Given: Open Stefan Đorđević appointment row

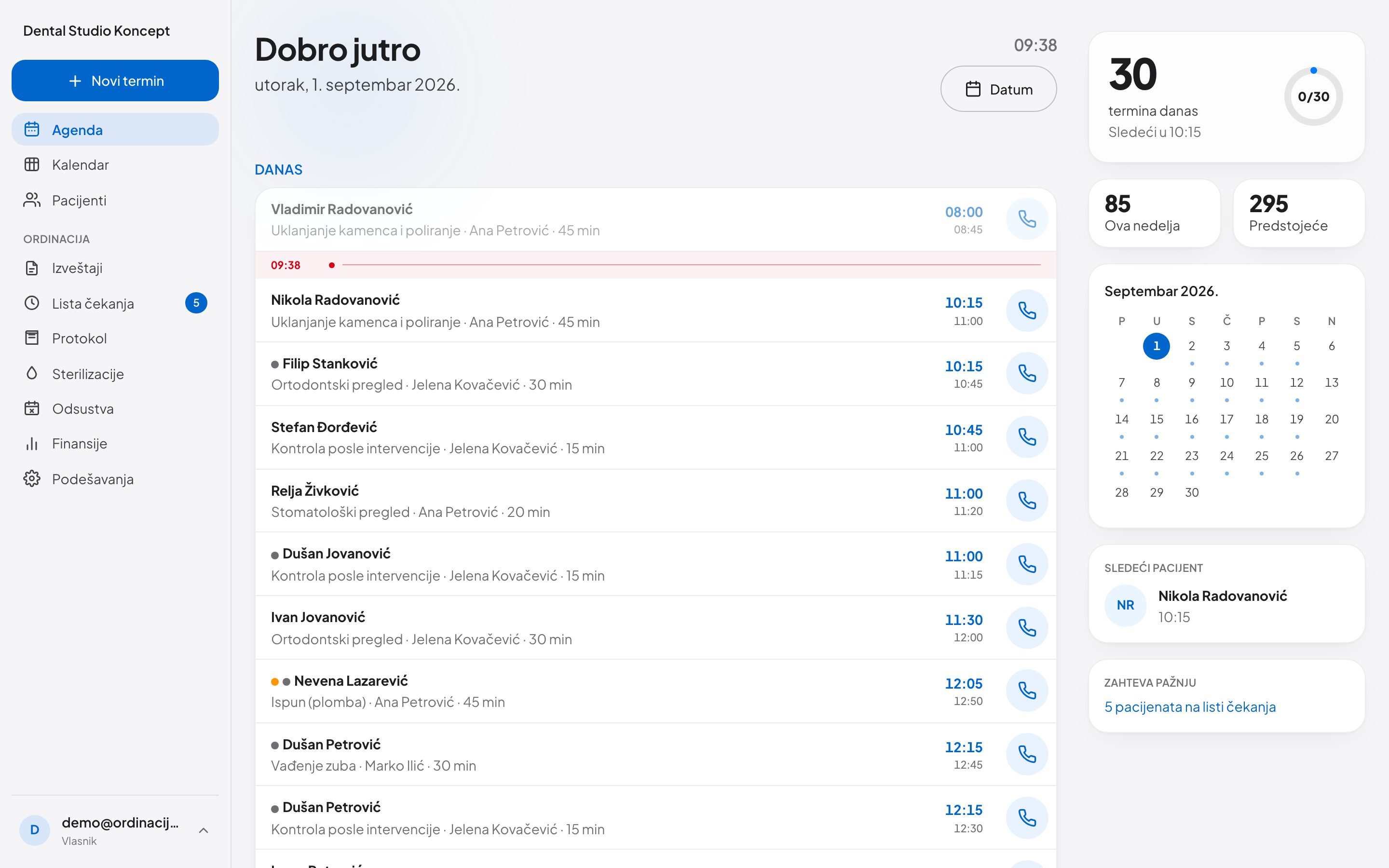Looking at the screenshot, I should click(x=655, y=437).
